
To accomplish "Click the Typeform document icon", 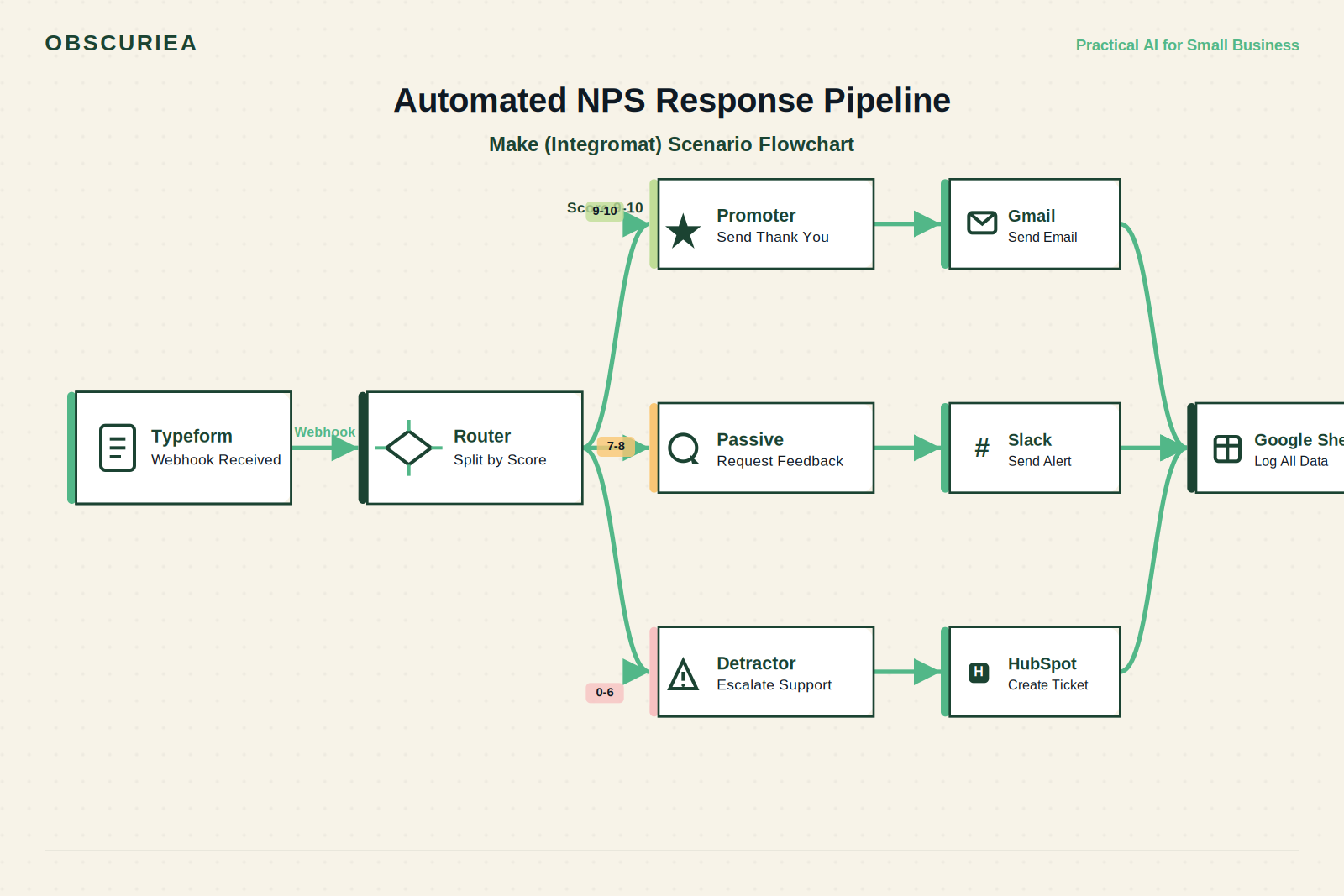I will [x=118, y=448].
